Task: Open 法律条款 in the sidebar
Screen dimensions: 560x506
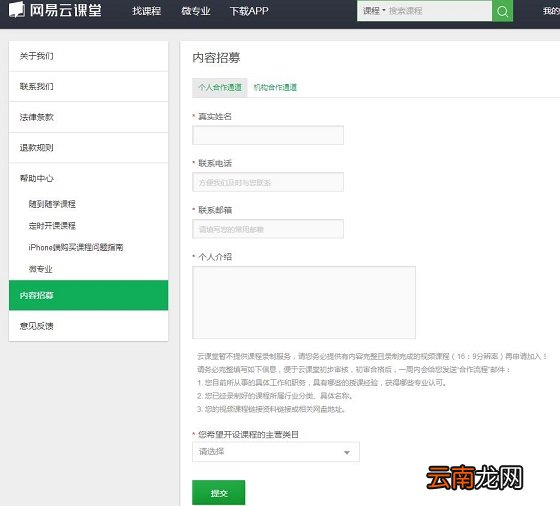Action: (89, 117)
